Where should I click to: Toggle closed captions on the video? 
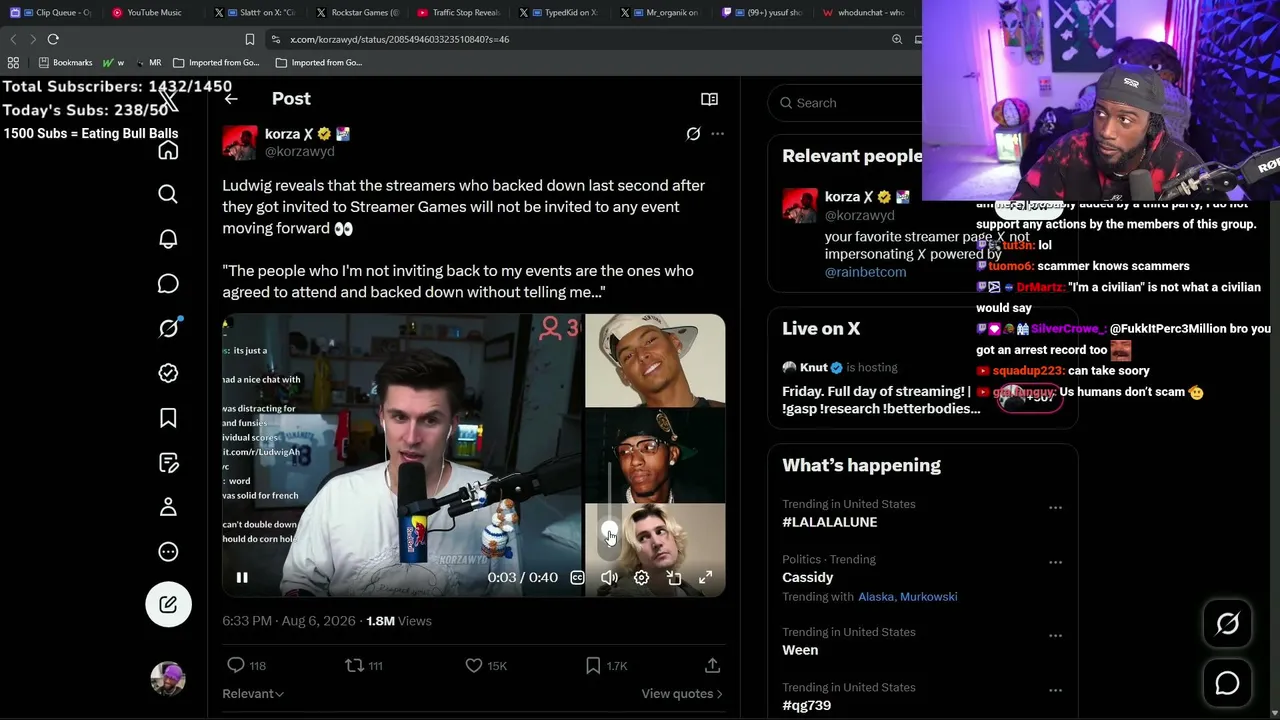[x=577, y=577]
